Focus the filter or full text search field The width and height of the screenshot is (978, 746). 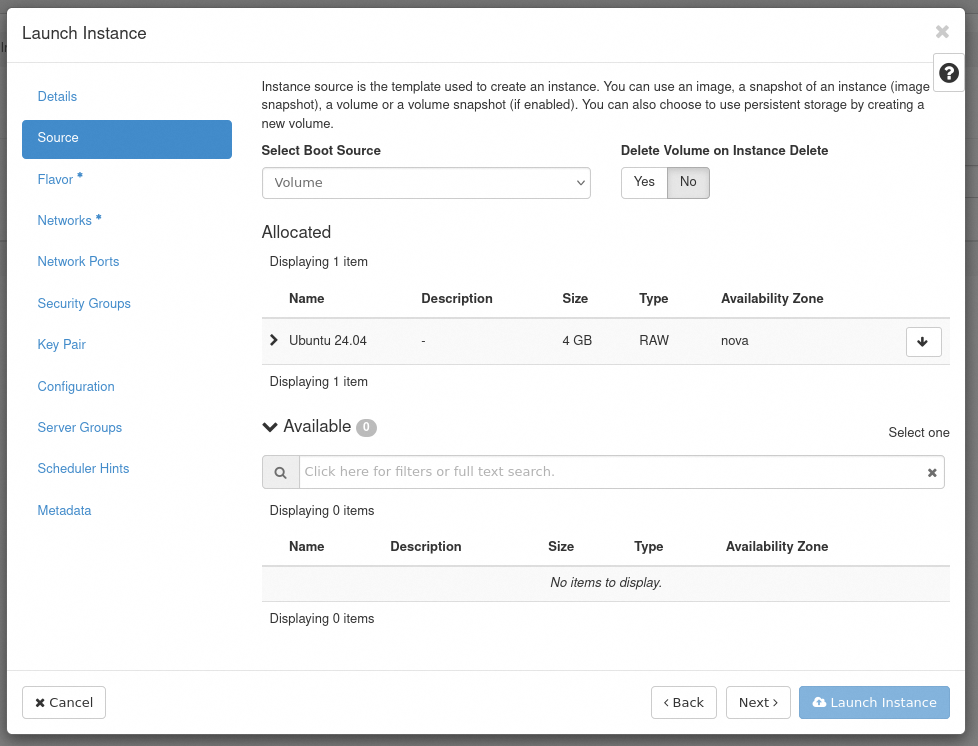tap(610, 472)
